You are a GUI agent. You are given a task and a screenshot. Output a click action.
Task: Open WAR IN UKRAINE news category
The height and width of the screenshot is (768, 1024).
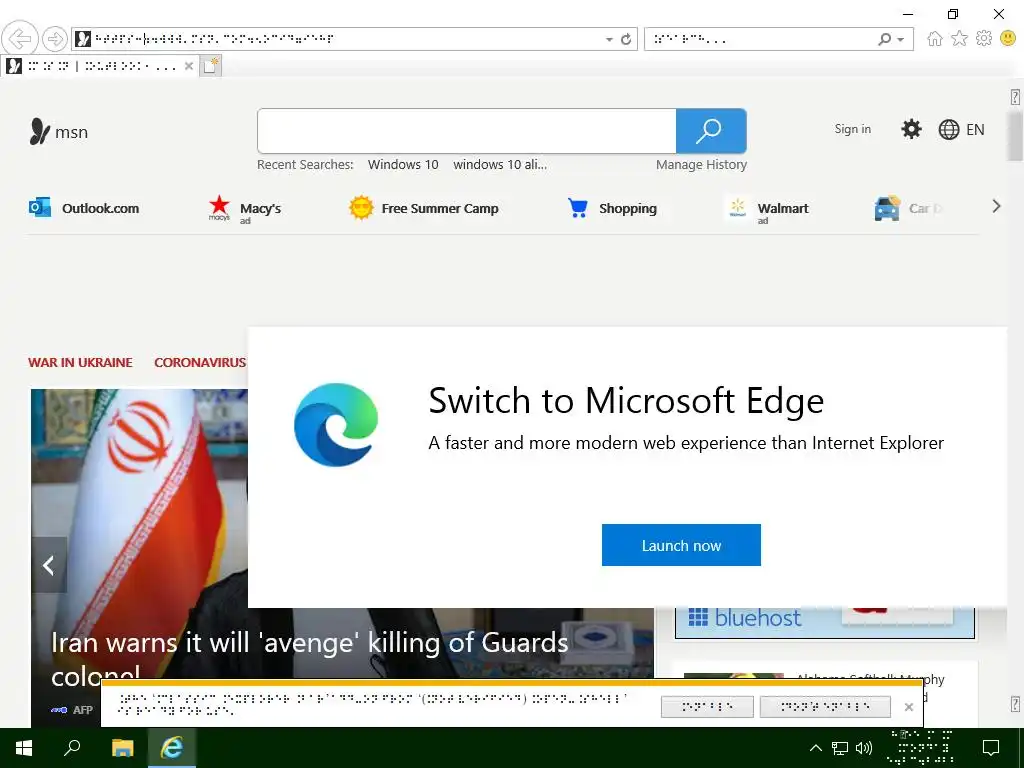[x=80, y=362]
